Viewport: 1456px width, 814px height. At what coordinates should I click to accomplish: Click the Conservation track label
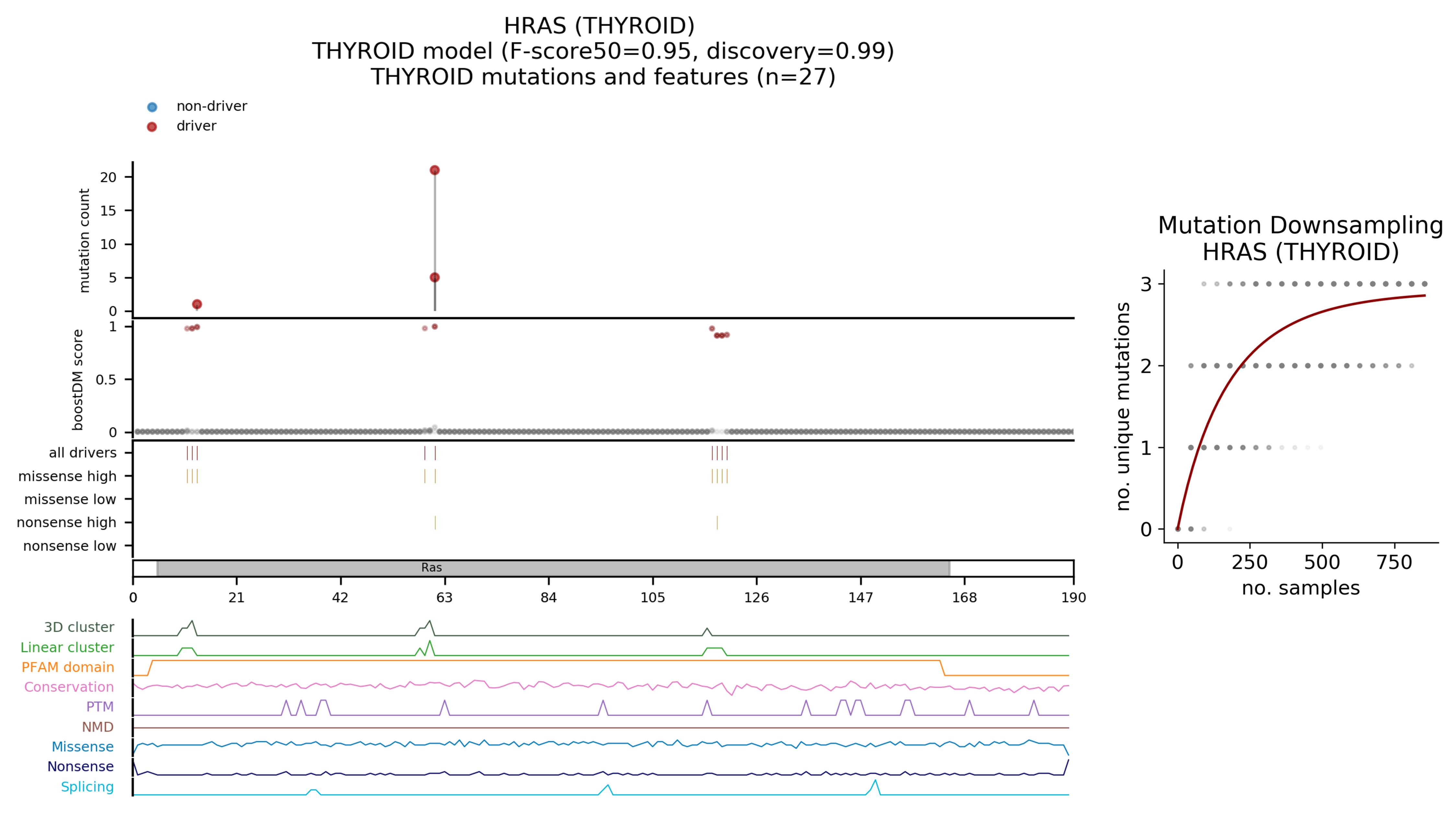pyautogui.click(x=68, y=687)
